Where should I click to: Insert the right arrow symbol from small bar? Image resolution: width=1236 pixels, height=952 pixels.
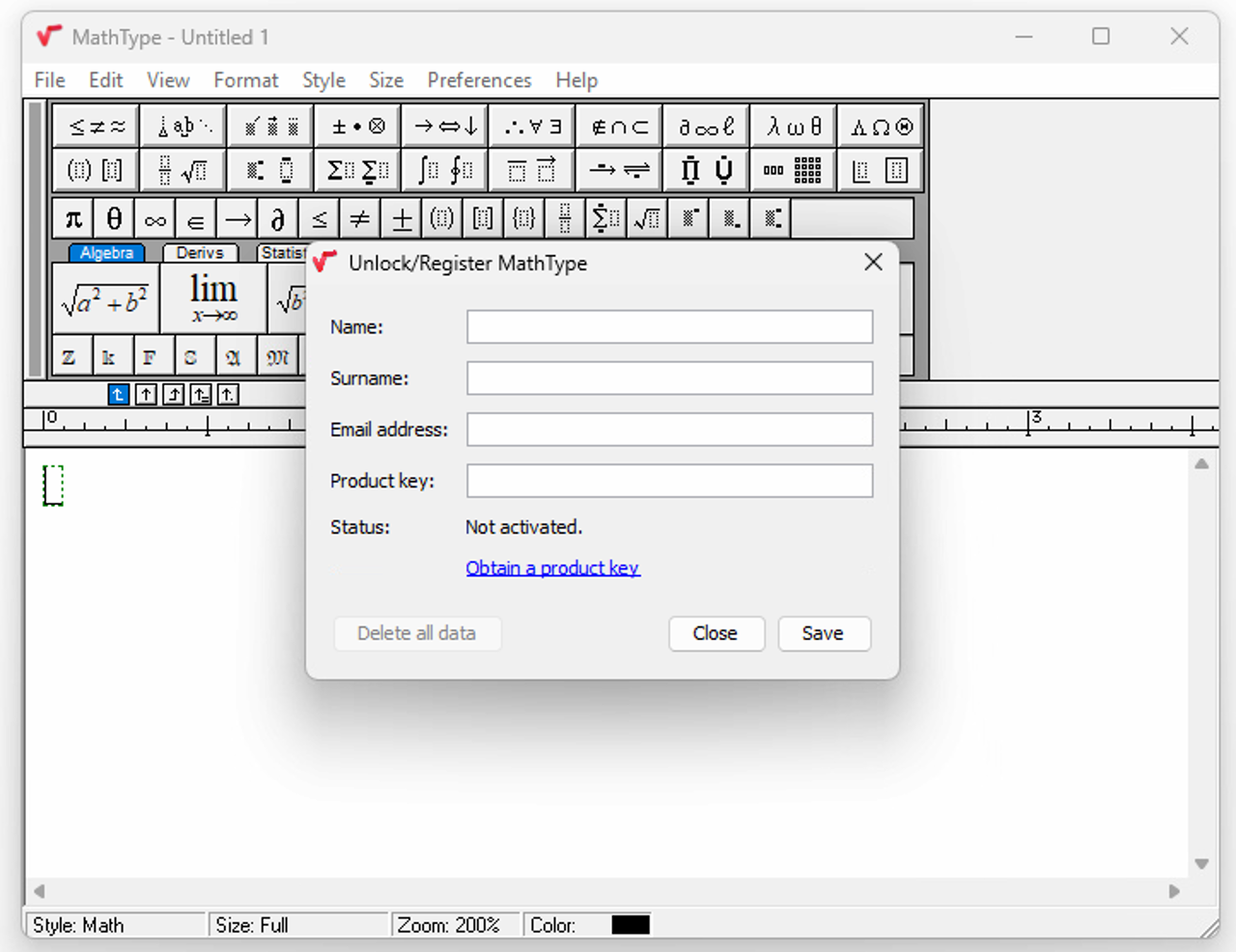tap(238, 219)
